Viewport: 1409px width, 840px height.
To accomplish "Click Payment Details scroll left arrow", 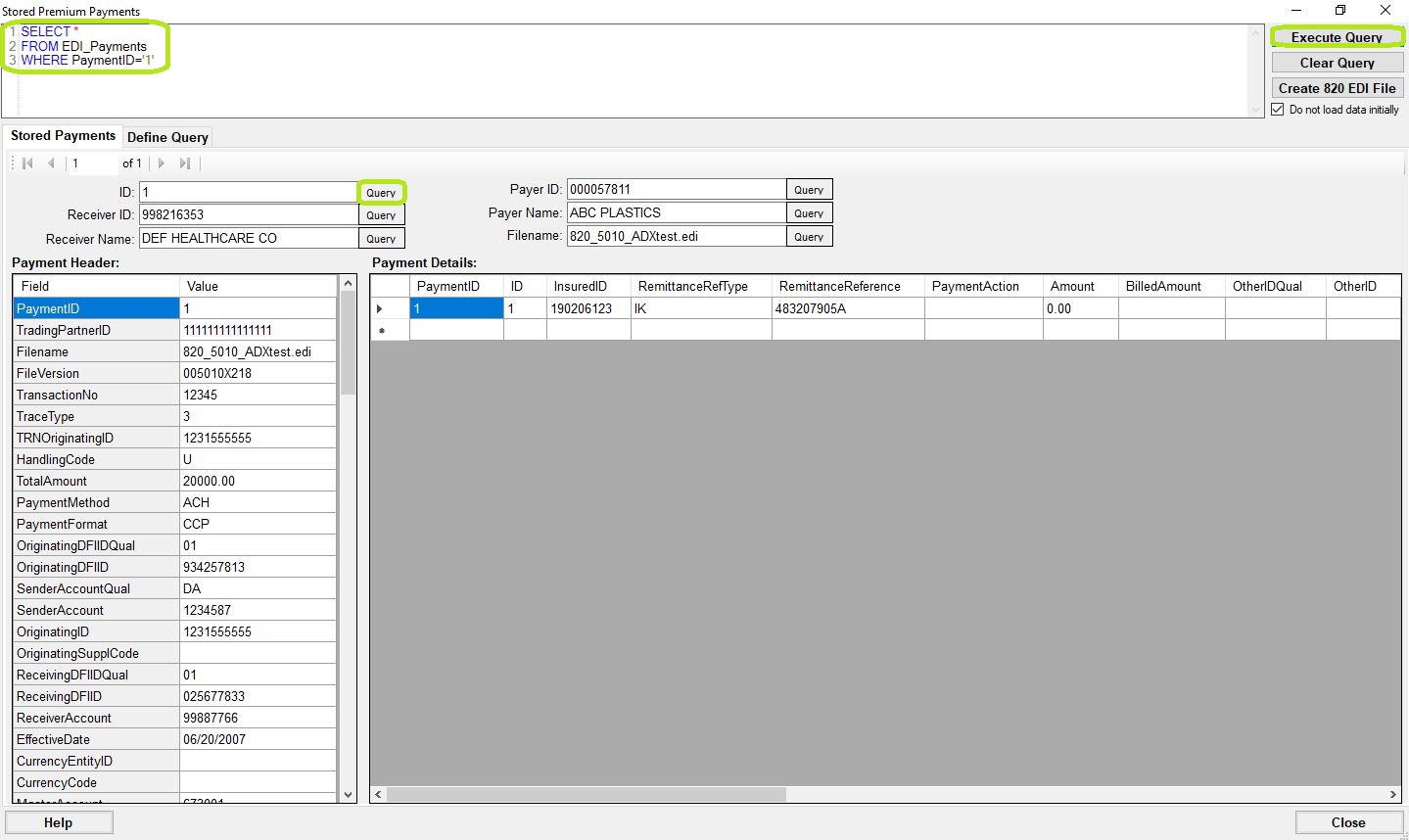I will tap(379, 794).
